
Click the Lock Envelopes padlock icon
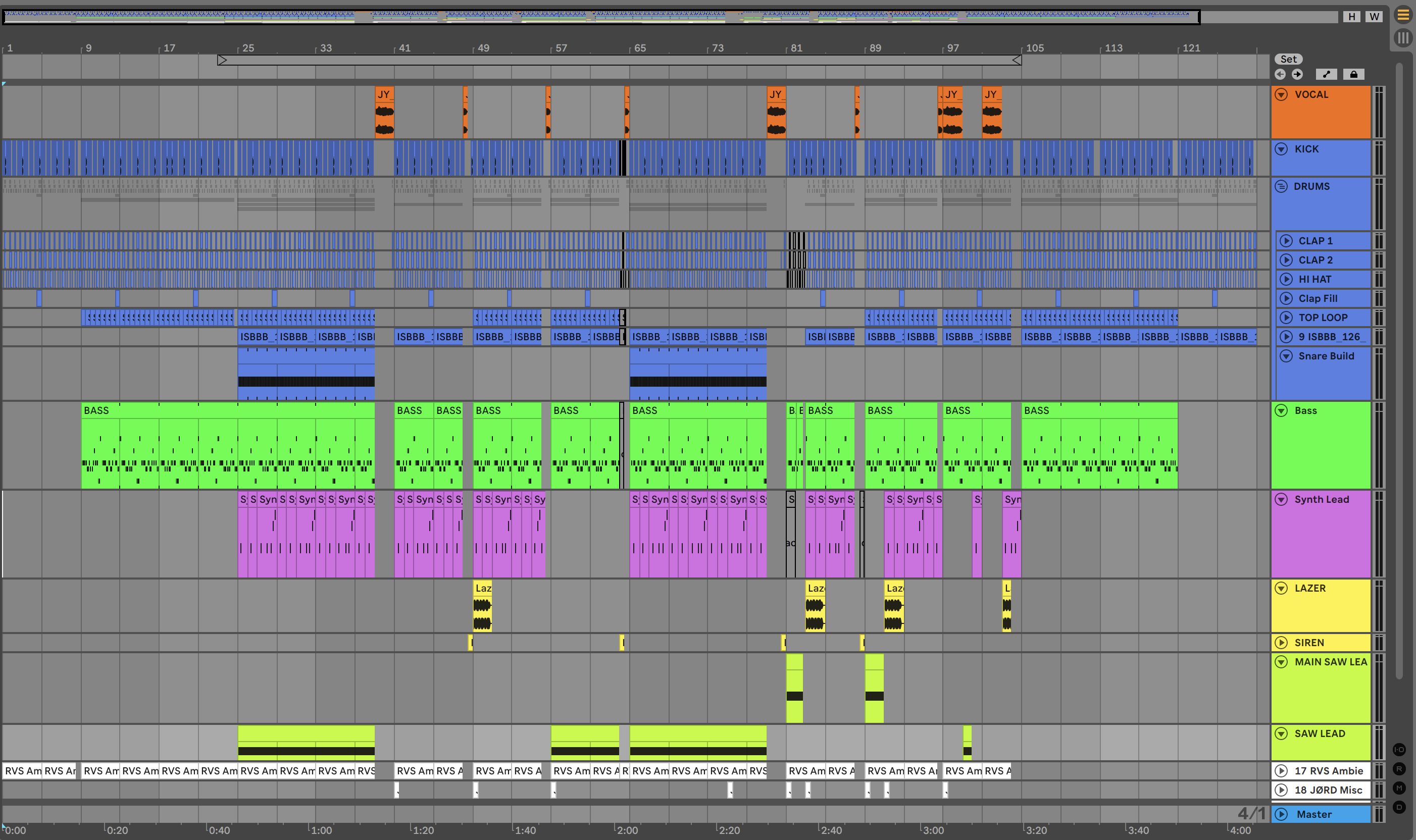coord(1354,74)
